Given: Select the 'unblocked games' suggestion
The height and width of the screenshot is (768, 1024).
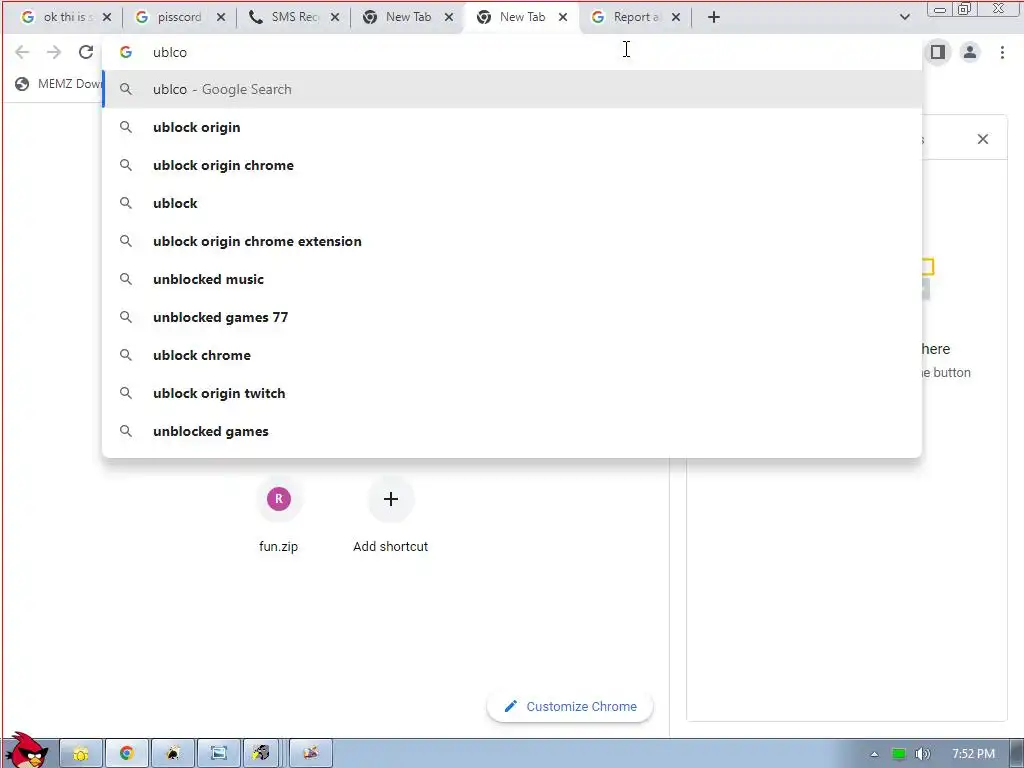Looking at the screenshot, I should 512,431.
